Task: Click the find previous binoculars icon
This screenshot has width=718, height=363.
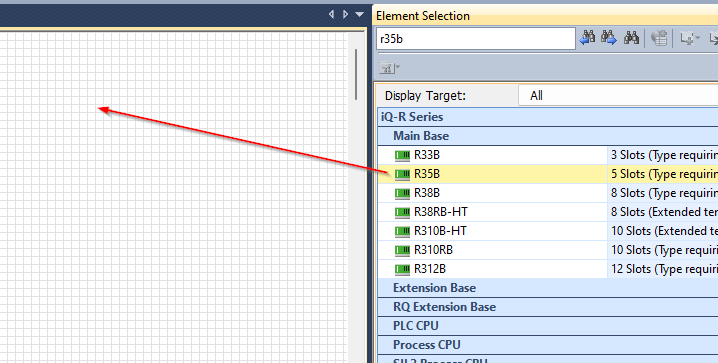Action: [x=587, y=38]
